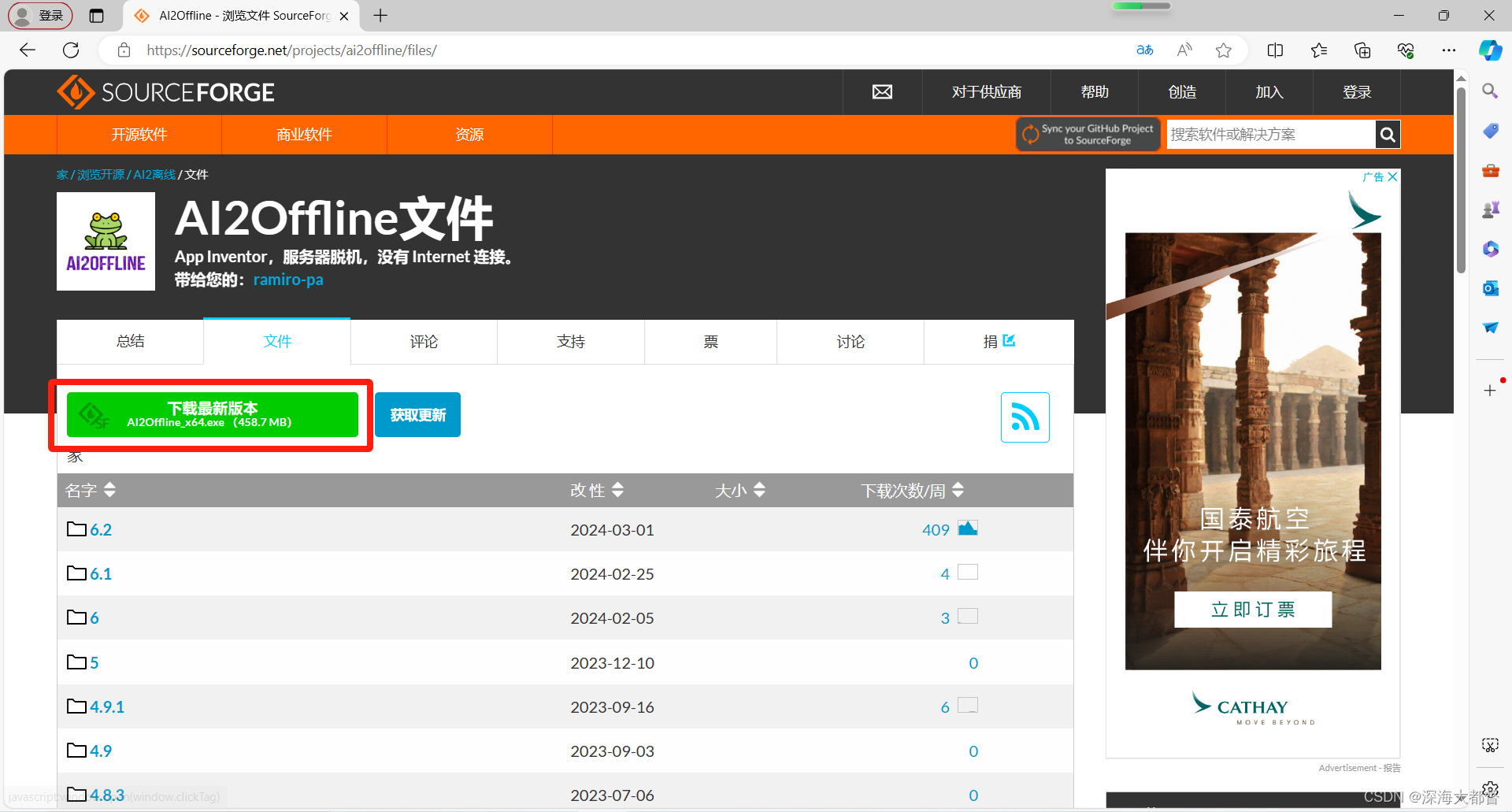Sort file list by 改性 date column
Viewport: 1512px width, 812px height.
tap(597, 490)
